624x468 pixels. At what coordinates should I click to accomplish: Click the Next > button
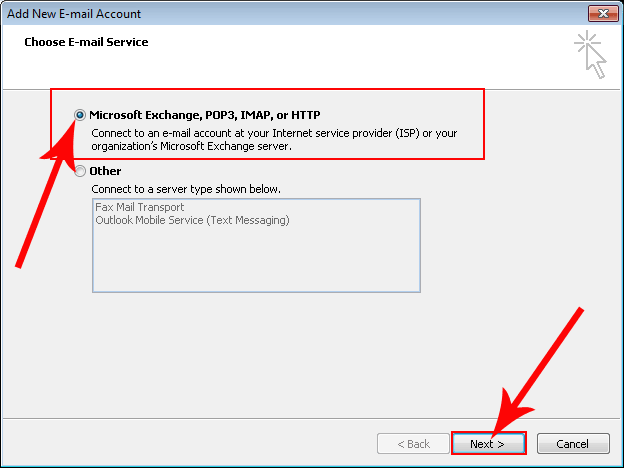click(x=489, y=443)
